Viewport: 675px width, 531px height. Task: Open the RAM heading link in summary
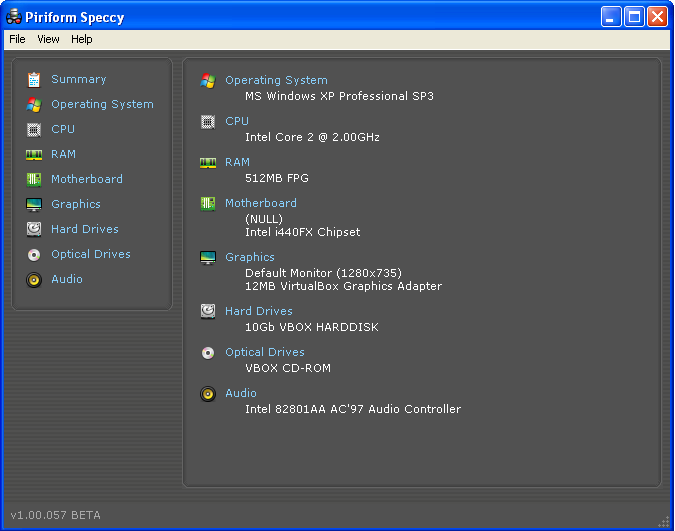coord(238,163)
